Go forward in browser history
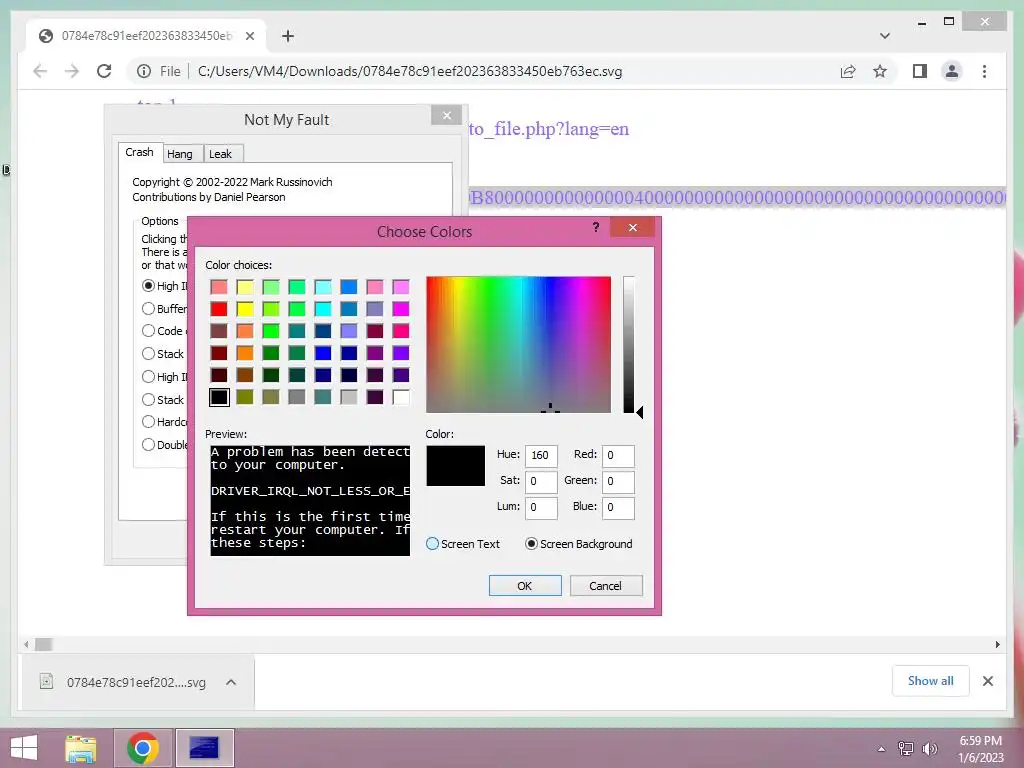The image size is (1024, 768). pos(72,71)
